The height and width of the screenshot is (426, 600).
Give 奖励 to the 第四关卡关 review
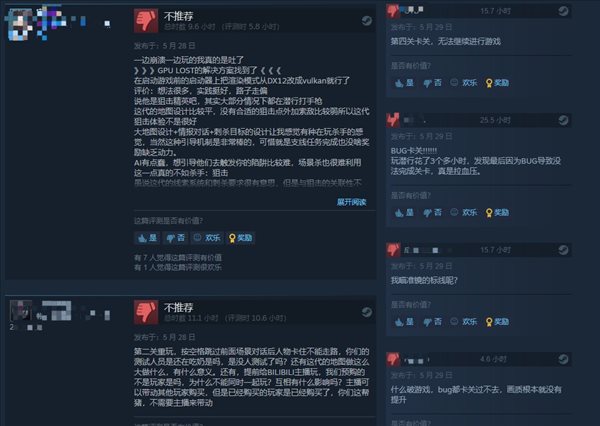click(497, 83)
